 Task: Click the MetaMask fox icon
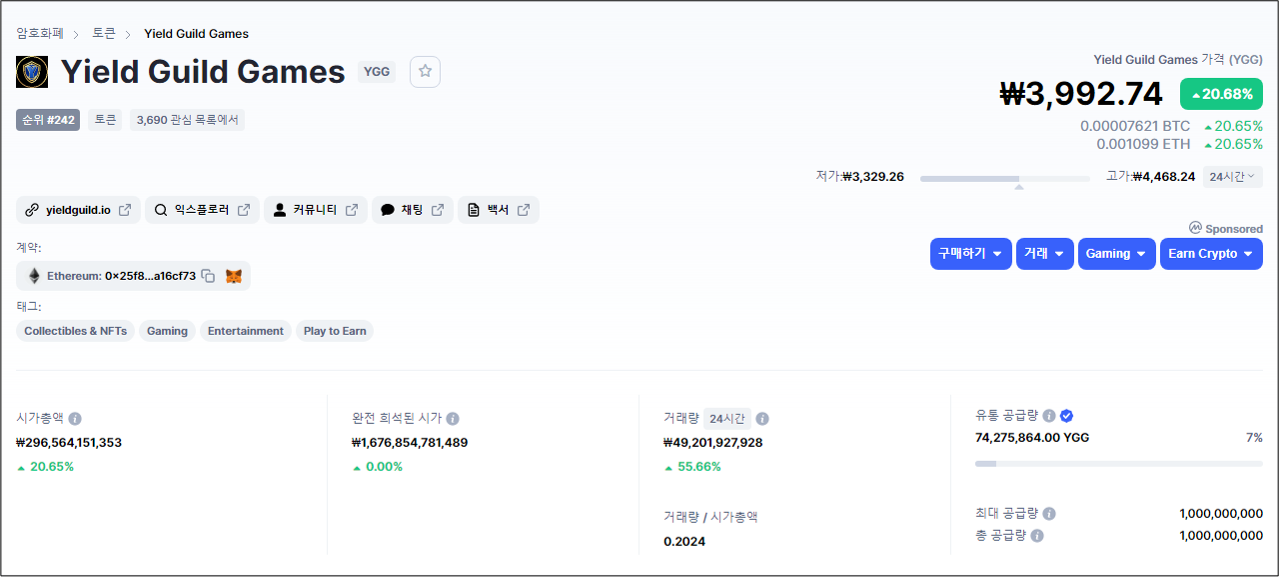tap(233, 276)
